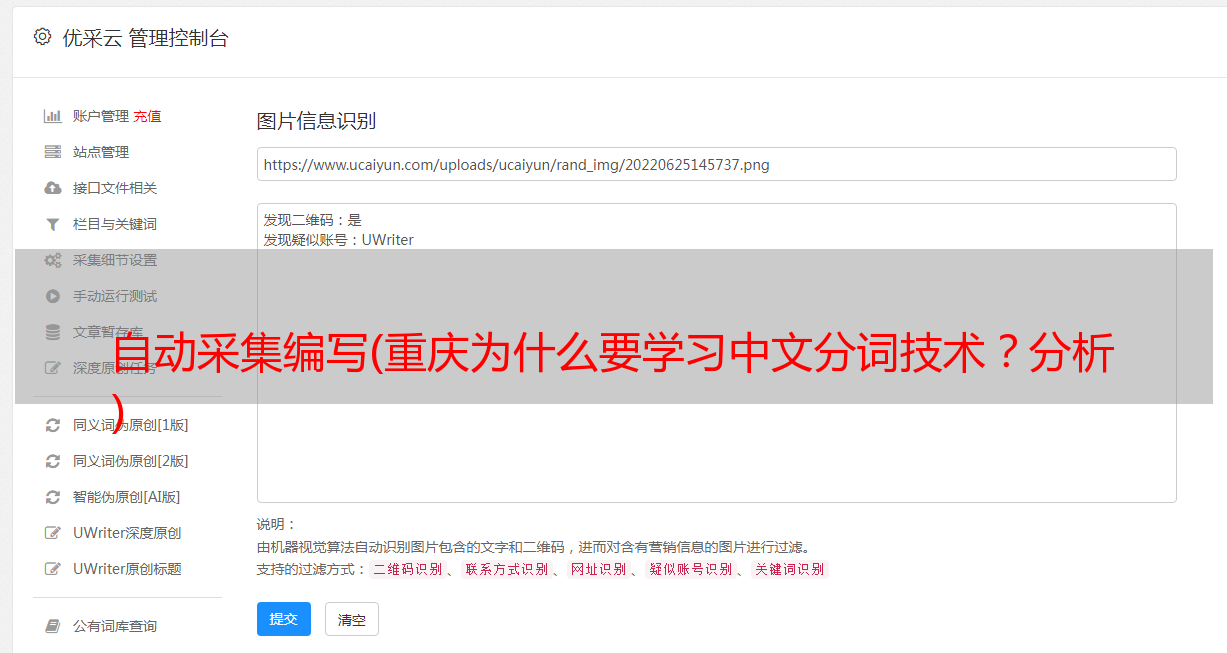
Task: Click the server icon for 站点管理
Action: tap(53, 152)
